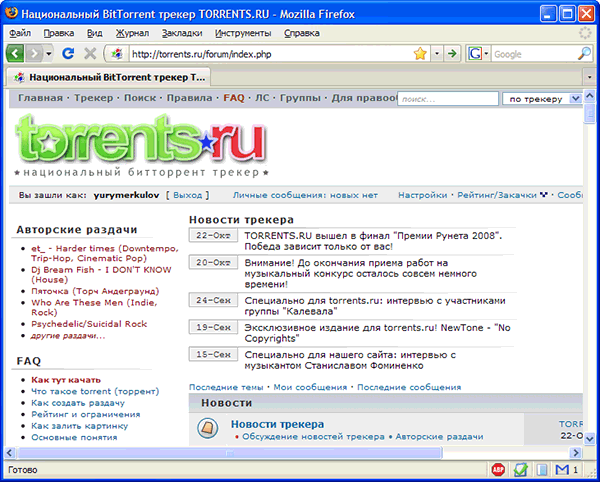600x482 pixels.
Task: Open Что такое torrent (торрент) link
Action: pos(95,391)
